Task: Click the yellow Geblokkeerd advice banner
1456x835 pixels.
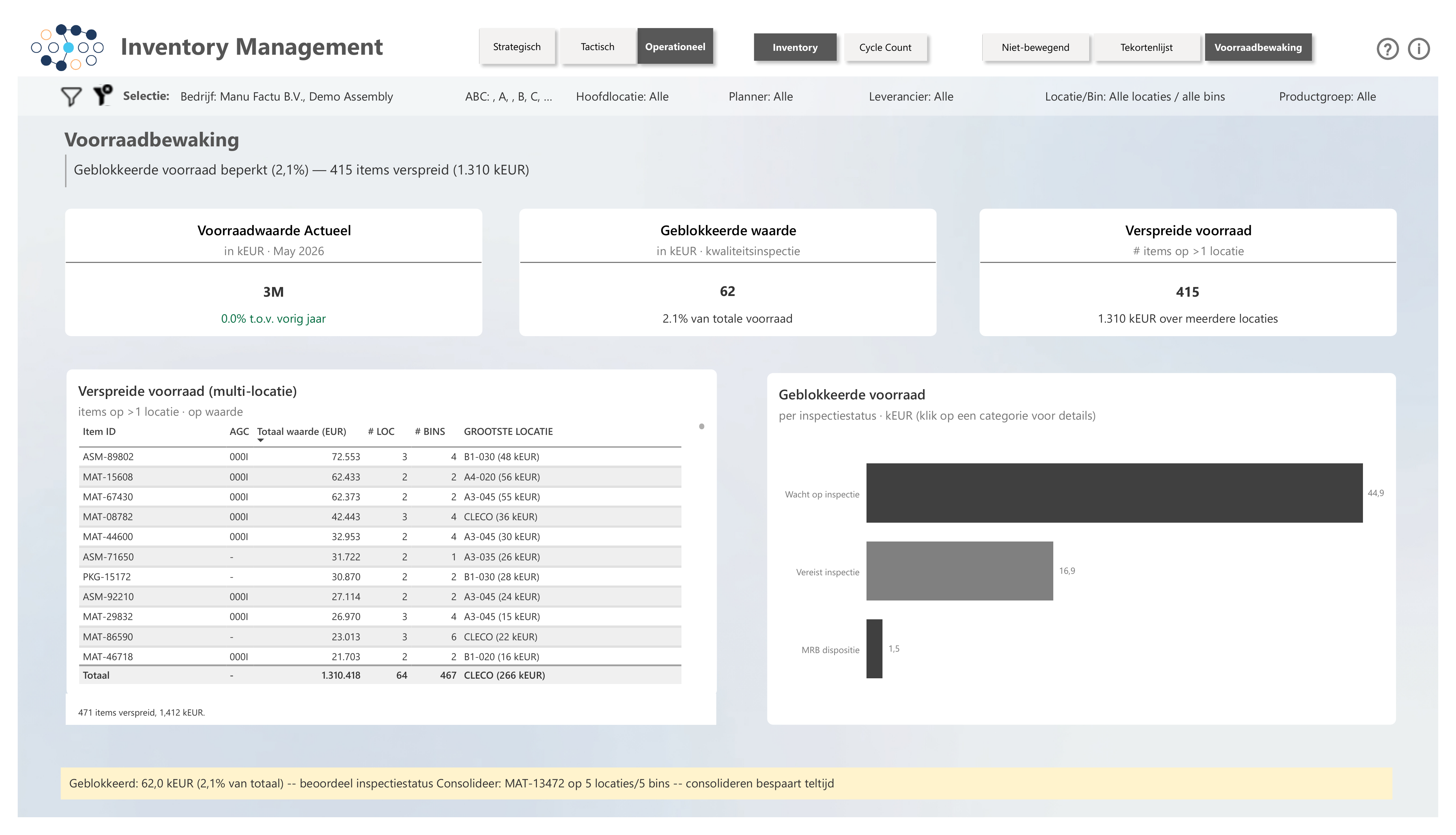Action: [726, 783]
